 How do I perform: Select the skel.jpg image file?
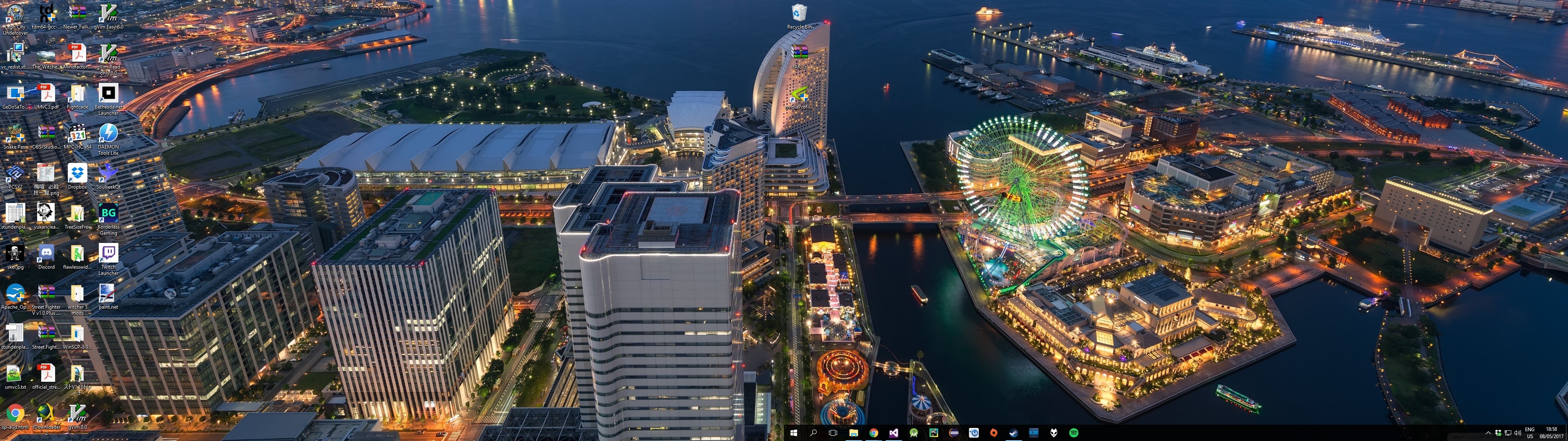pos(15,254)
